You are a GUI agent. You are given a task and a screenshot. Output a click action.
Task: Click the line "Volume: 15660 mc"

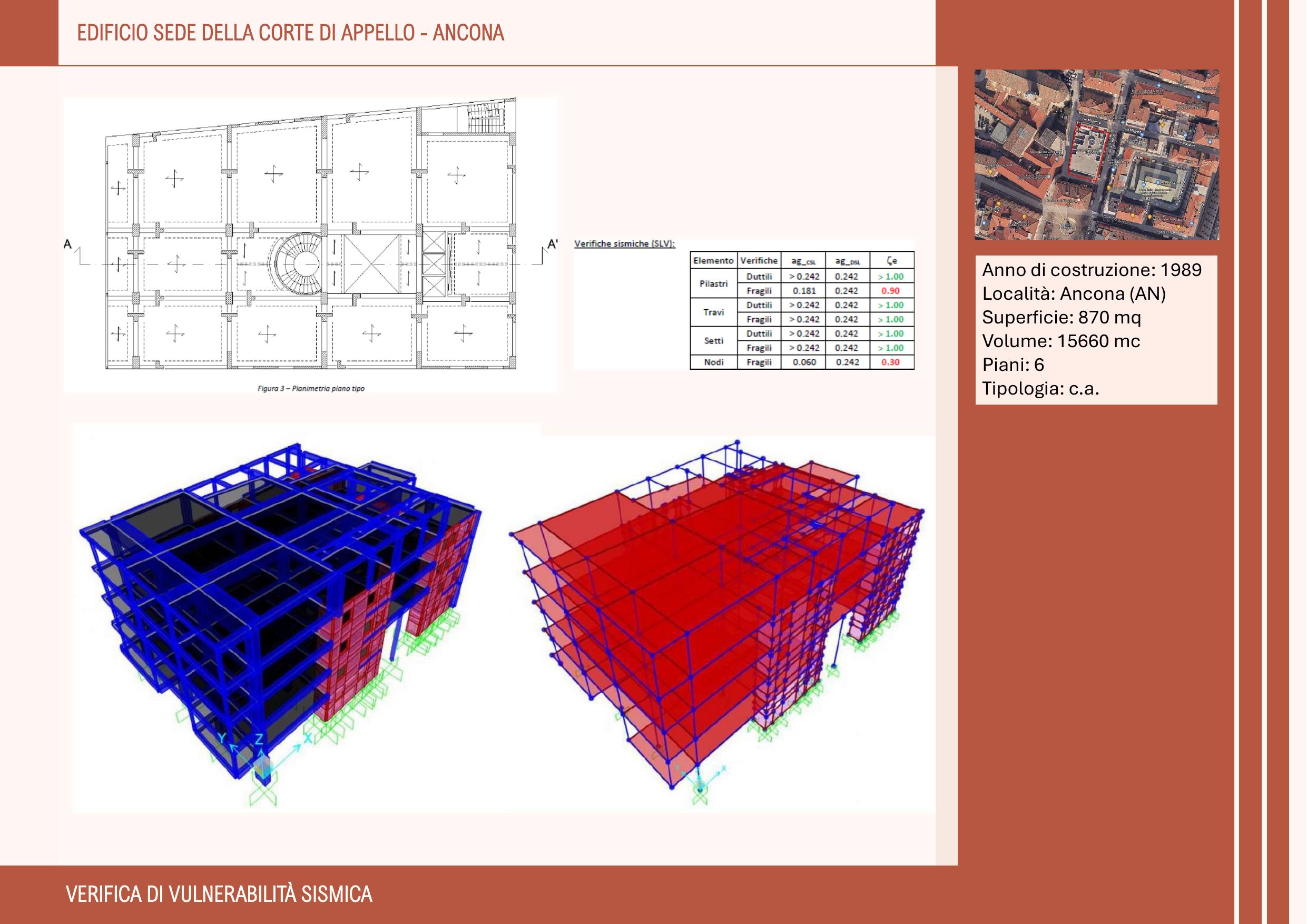pos(1060,341)
